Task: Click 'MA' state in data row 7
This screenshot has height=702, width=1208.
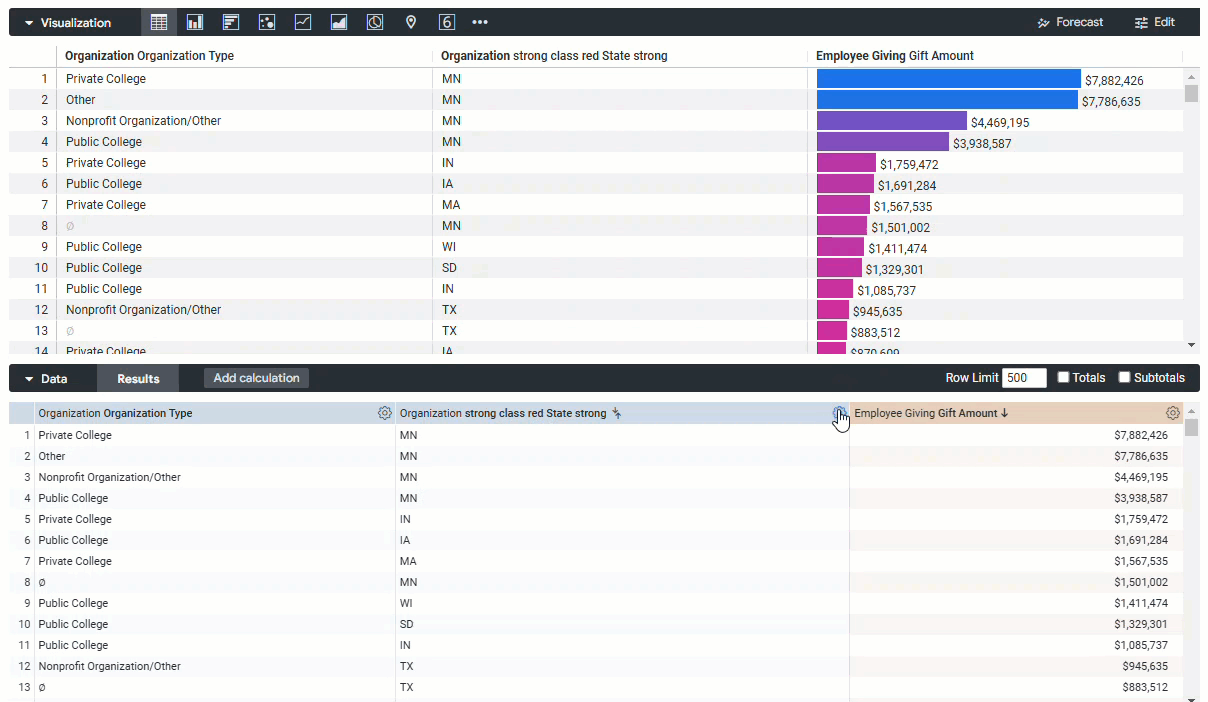Action: [408, 561]
